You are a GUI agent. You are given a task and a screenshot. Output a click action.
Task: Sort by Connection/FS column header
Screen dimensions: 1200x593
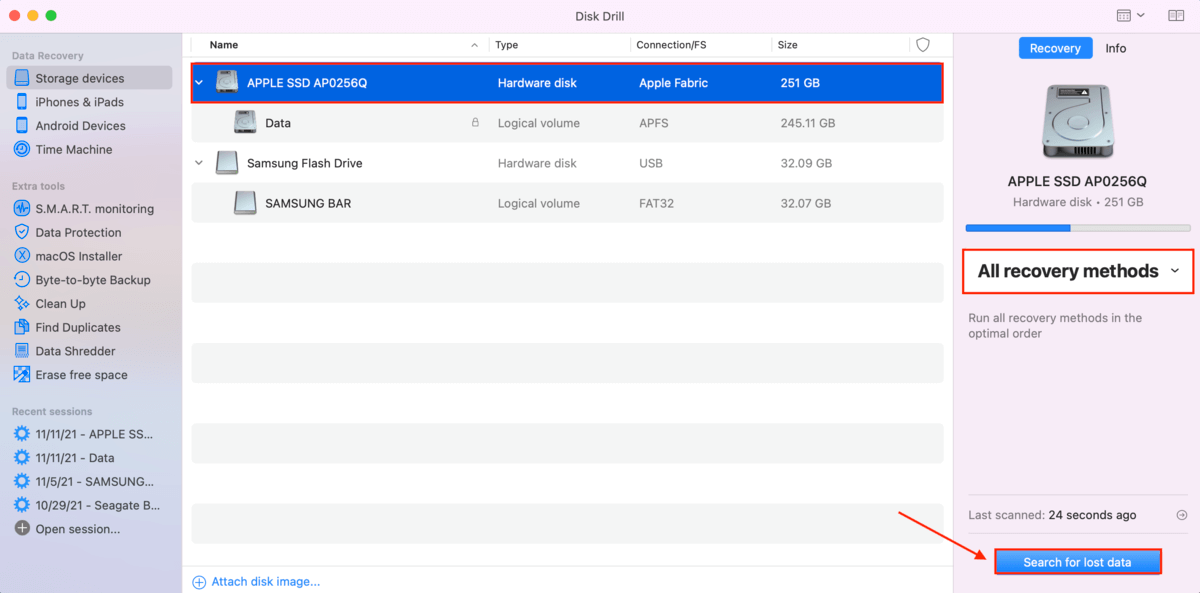click(671, 45)
